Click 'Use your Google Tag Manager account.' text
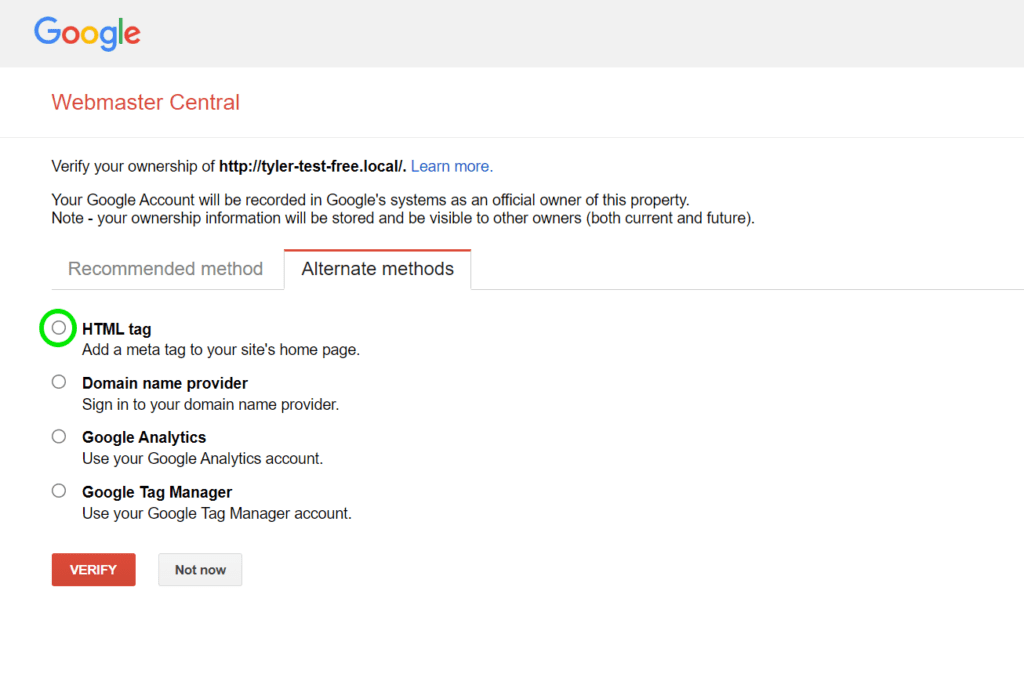This screenshot has height=681, width=1024. [217, 514]
